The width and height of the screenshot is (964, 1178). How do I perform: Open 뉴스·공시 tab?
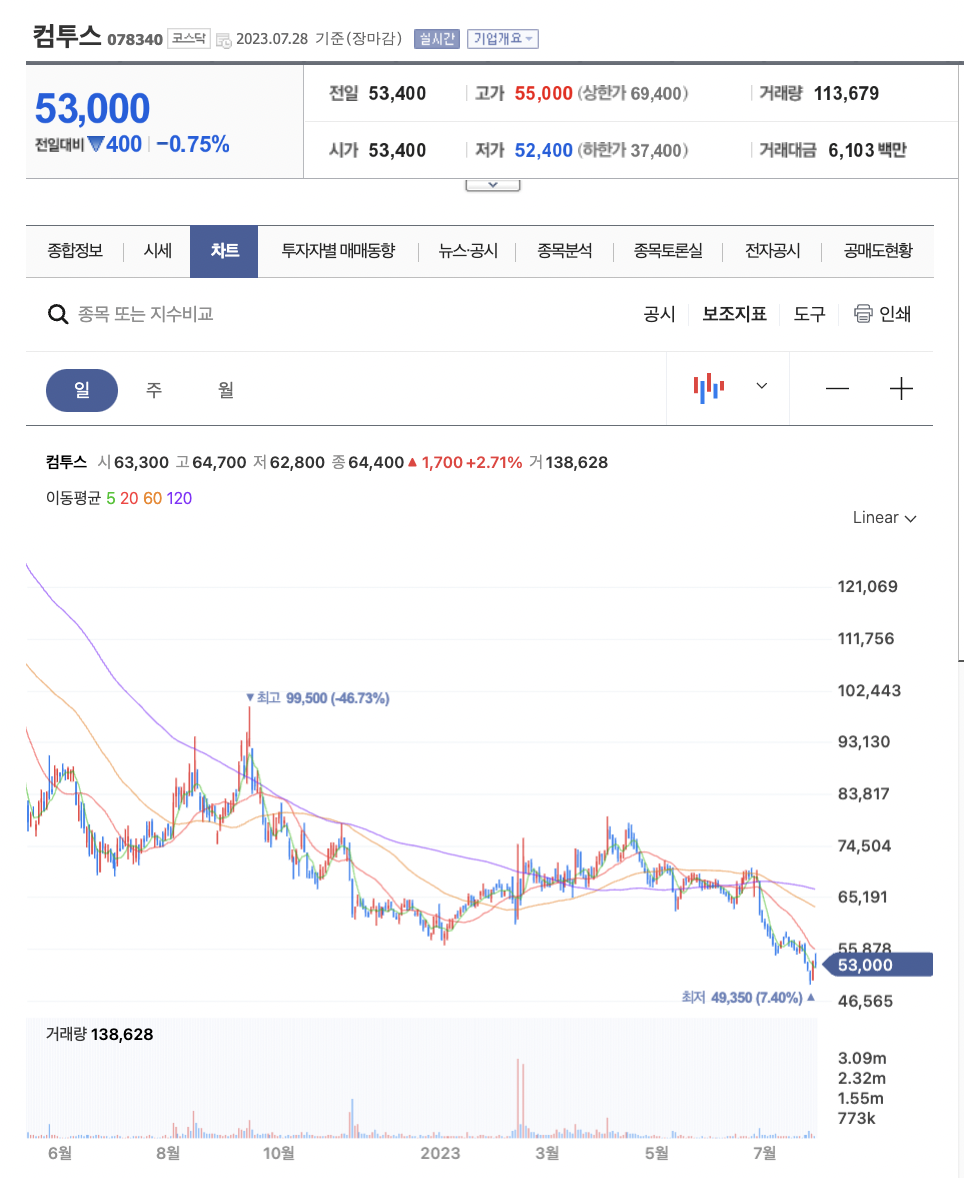(x=468, y=251)
